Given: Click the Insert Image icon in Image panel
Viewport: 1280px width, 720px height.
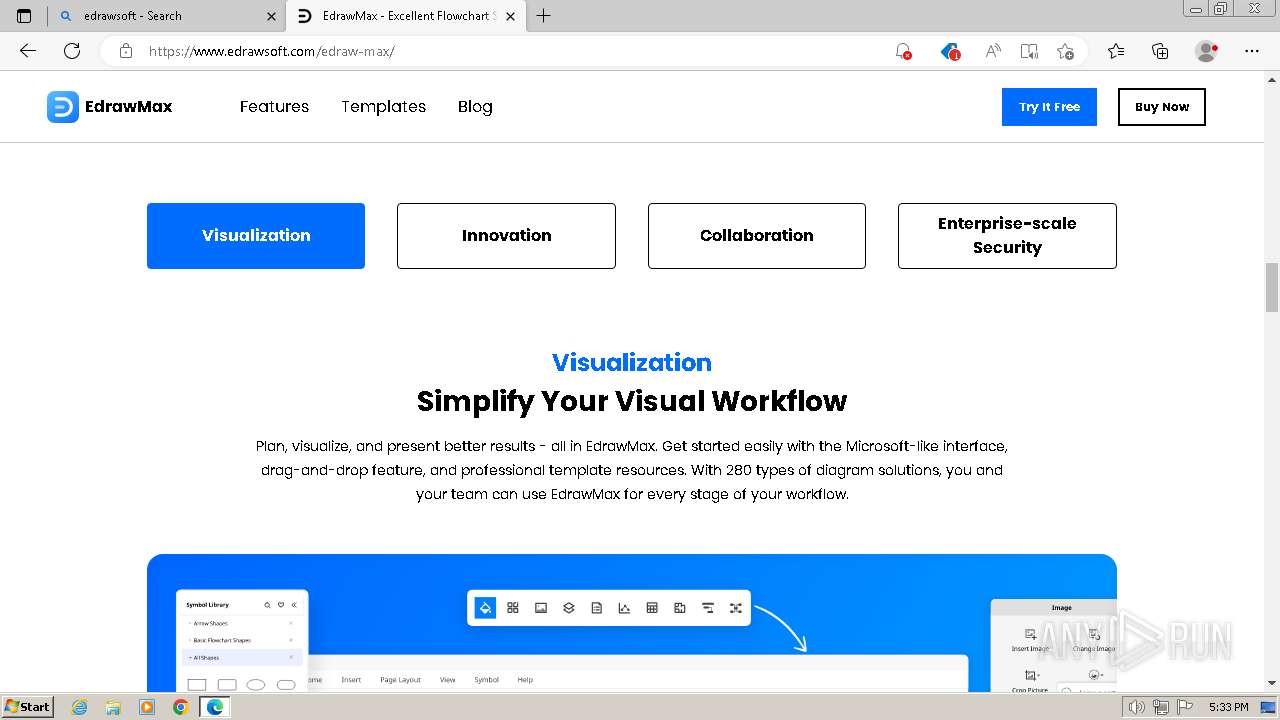Looking at the screenshot, I should pos(1030,635).
